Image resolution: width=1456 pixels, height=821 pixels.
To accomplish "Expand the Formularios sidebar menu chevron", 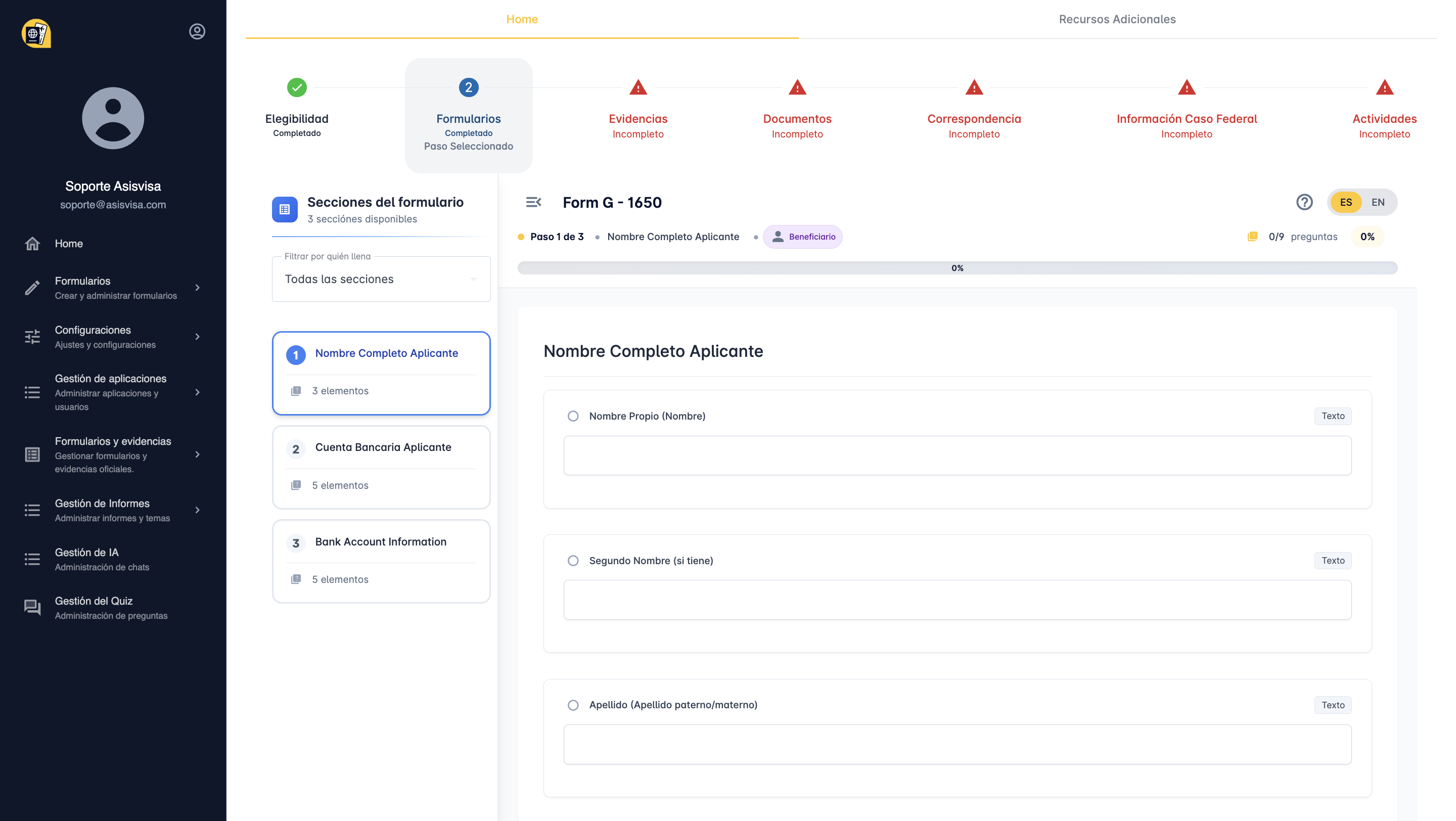I will pos(197,288).
